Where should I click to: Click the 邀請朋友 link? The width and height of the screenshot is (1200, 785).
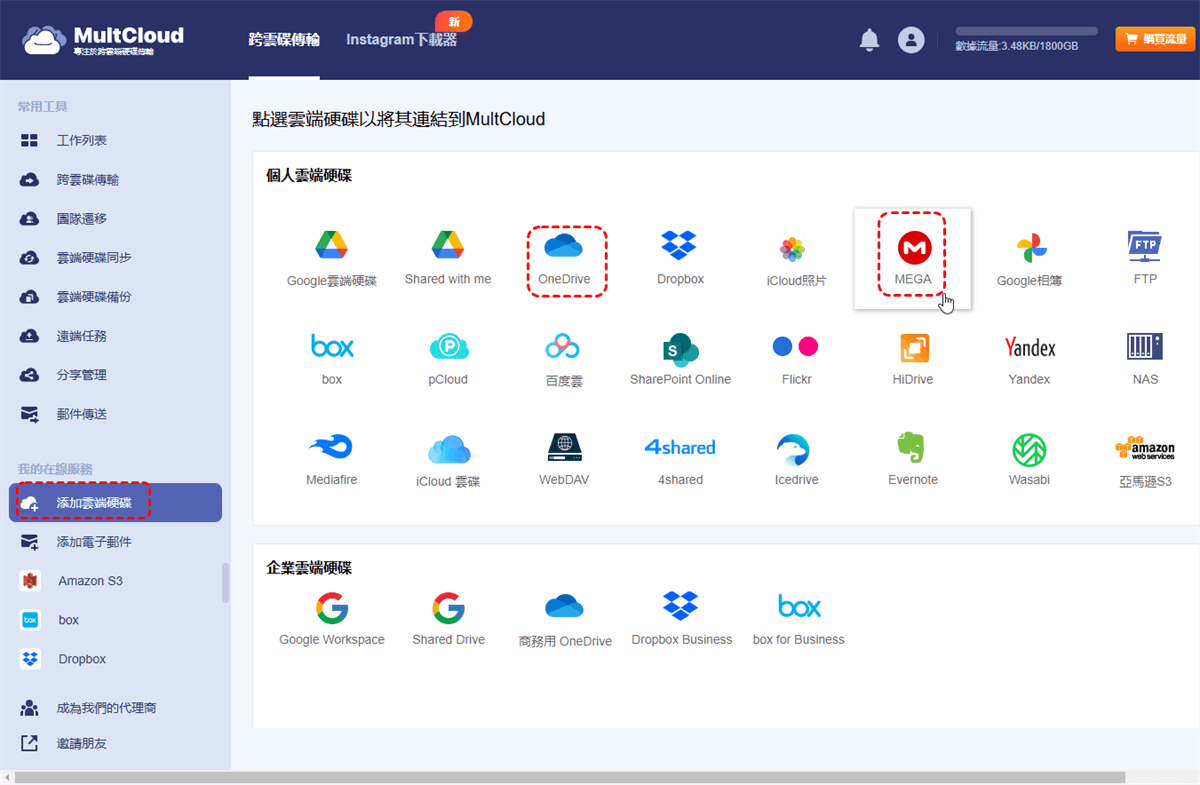point(81,744)
